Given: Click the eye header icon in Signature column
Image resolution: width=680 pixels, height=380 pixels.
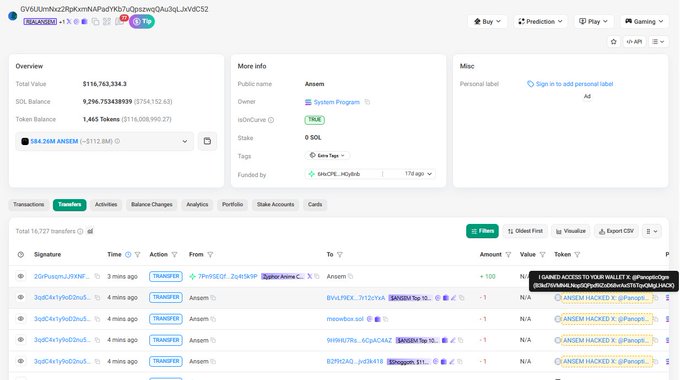Looking at the screenshot, I should click(x=21, y=255).
